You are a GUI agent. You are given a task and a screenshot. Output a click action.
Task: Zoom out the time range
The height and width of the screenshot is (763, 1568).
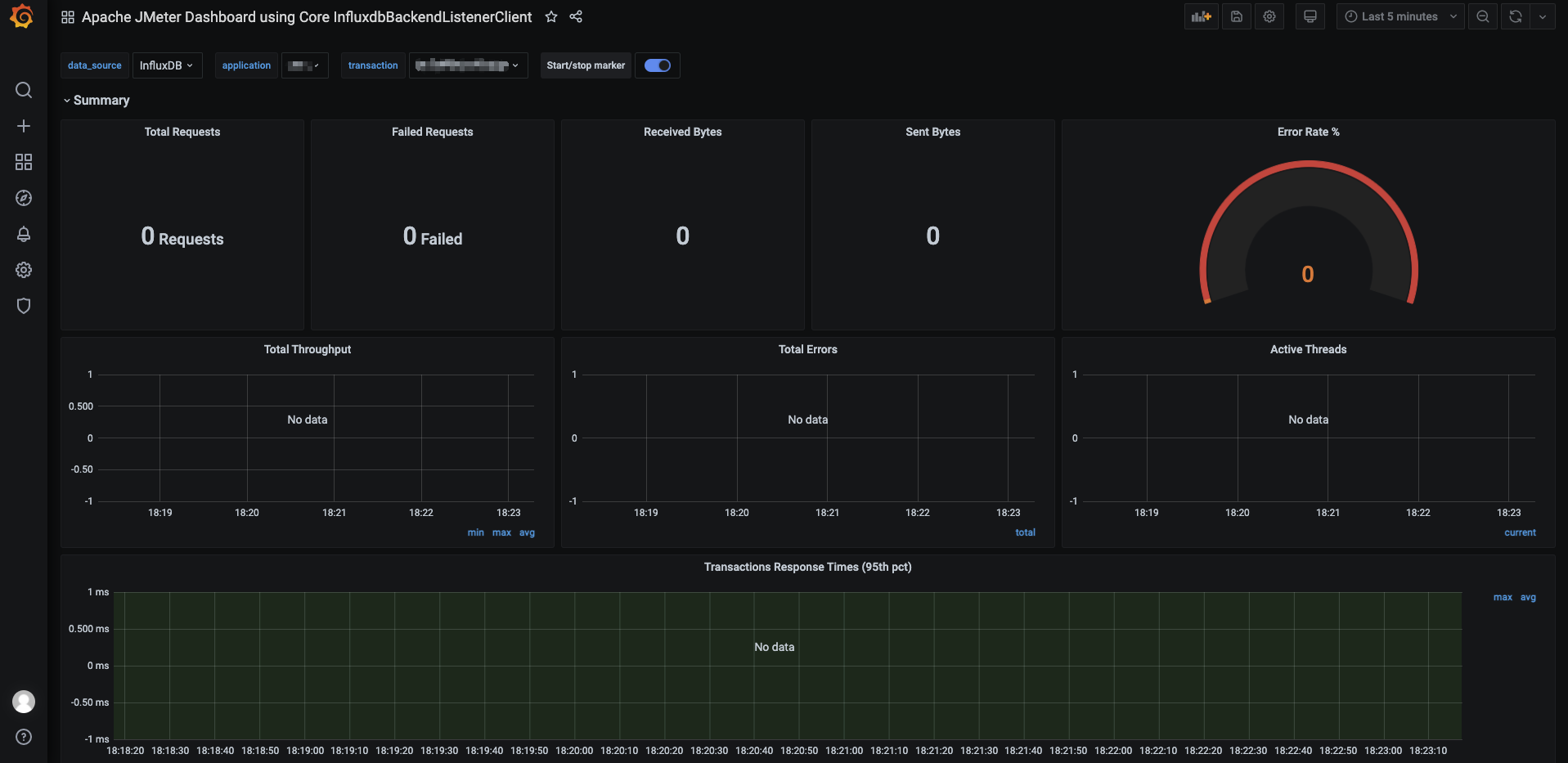coord(1483,16)
